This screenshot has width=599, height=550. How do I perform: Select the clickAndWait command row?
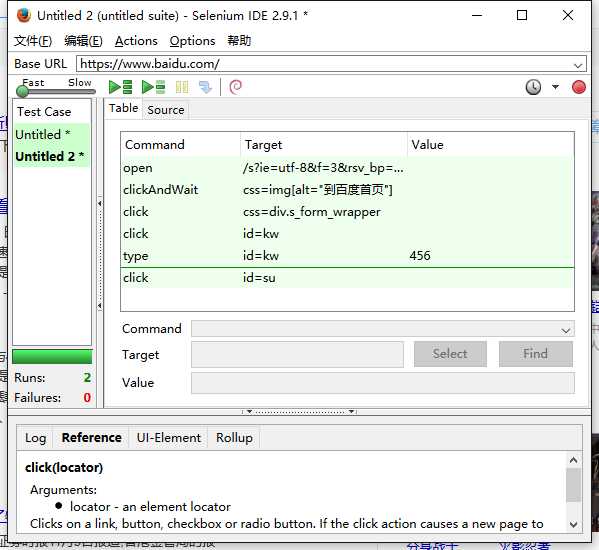click(x=347, y=190)
